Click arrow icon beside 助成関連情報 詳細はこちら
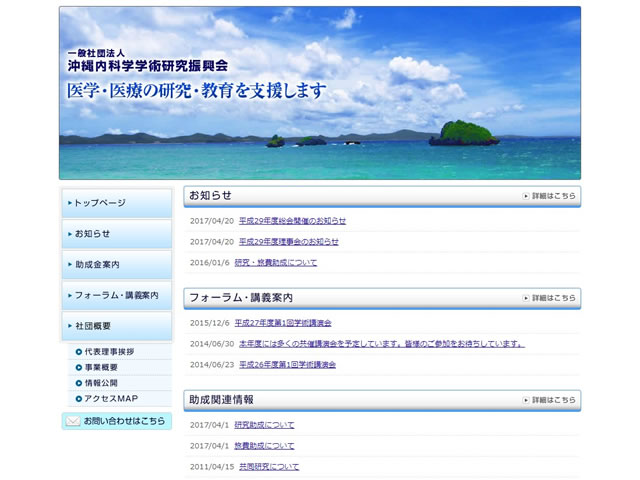640x480 pixels. pos(526,400)
